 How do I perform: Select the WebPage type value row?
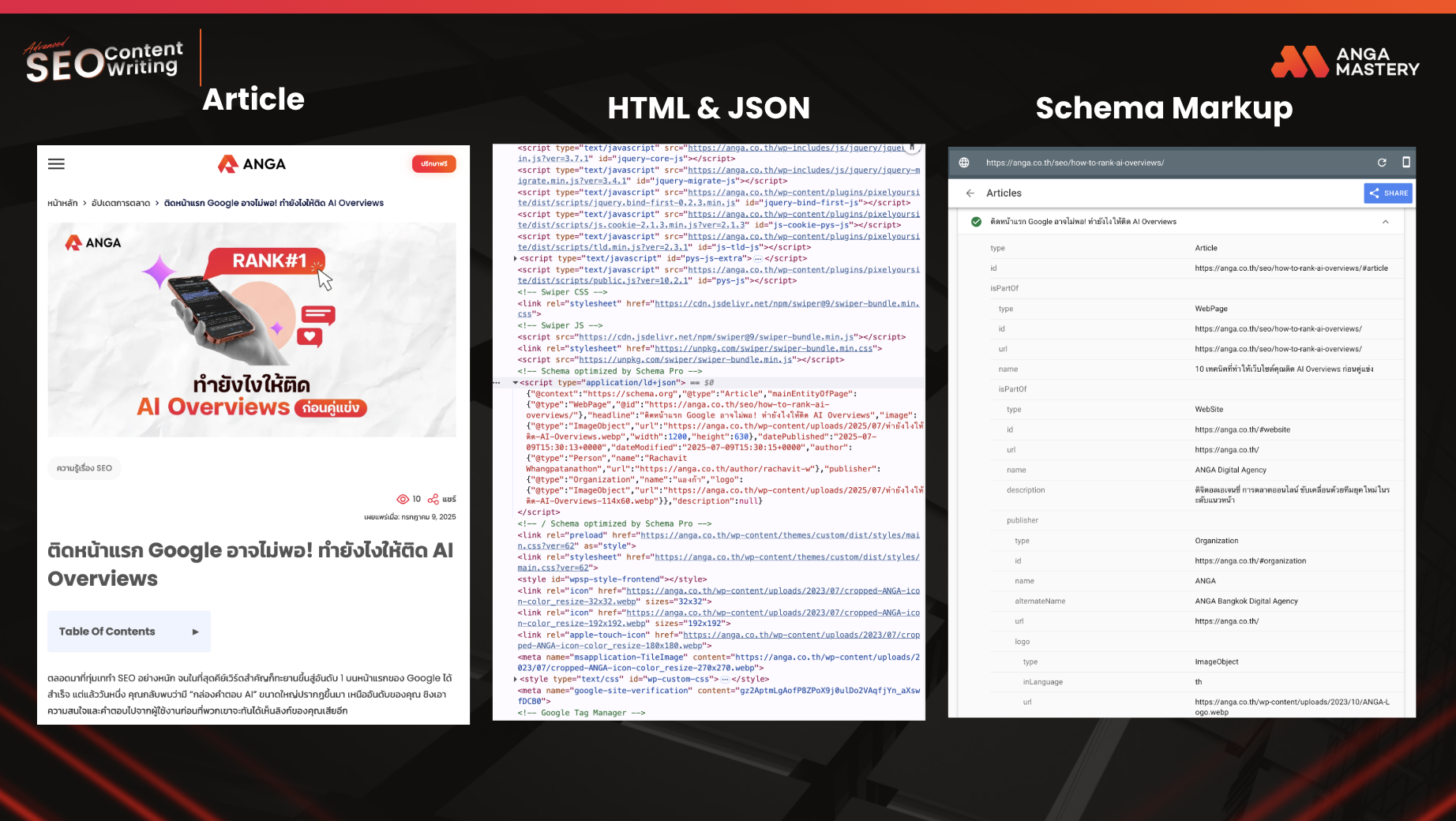(x=1211, y=309)
